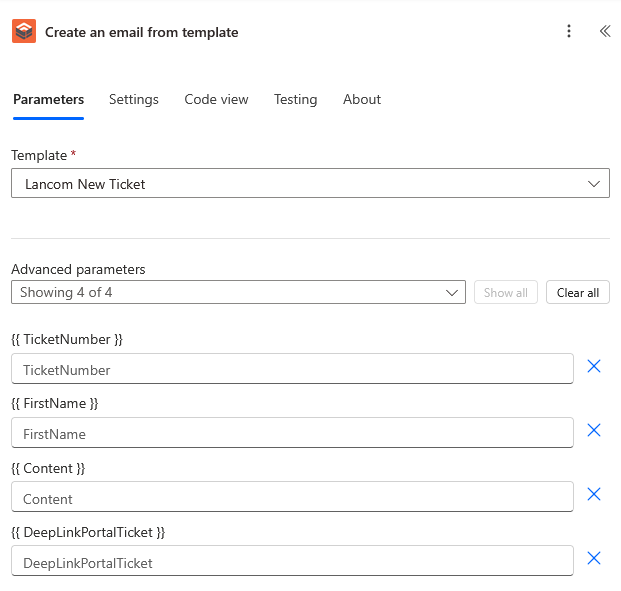The image size is (621, 591).
Task: Open the three-dot more options menu
Action: pos(569,32)
